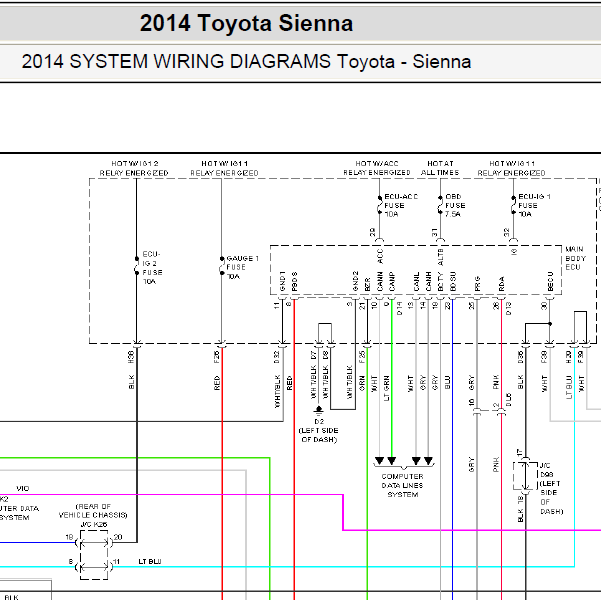The width and height of the screenshot is (601, 600).
Task: Click the 'HOT W/ ACC RELAY ENERGIZED' label
Action: pos(377,168)
